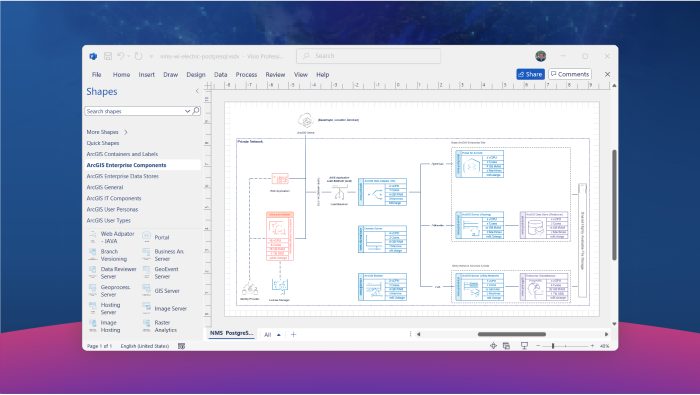Click the Share button
The width and height of the screenshot is (700, 395).
point(530,74)
